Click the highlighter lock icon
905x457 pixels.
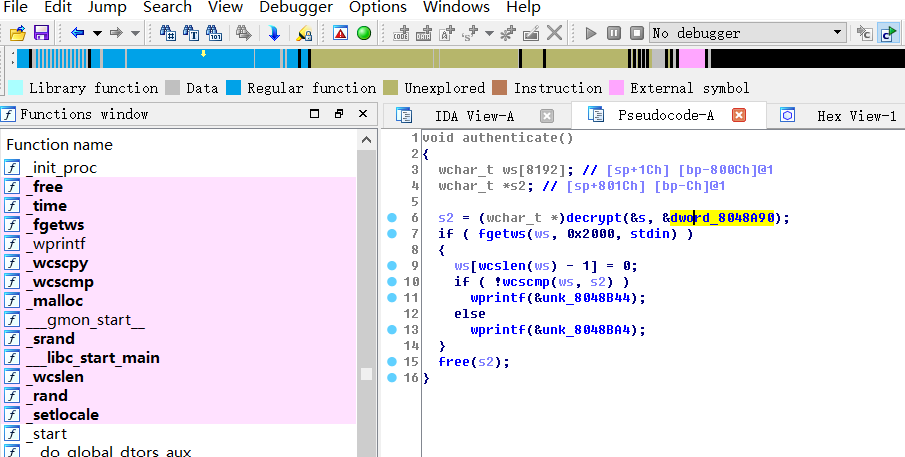(304, 33)
